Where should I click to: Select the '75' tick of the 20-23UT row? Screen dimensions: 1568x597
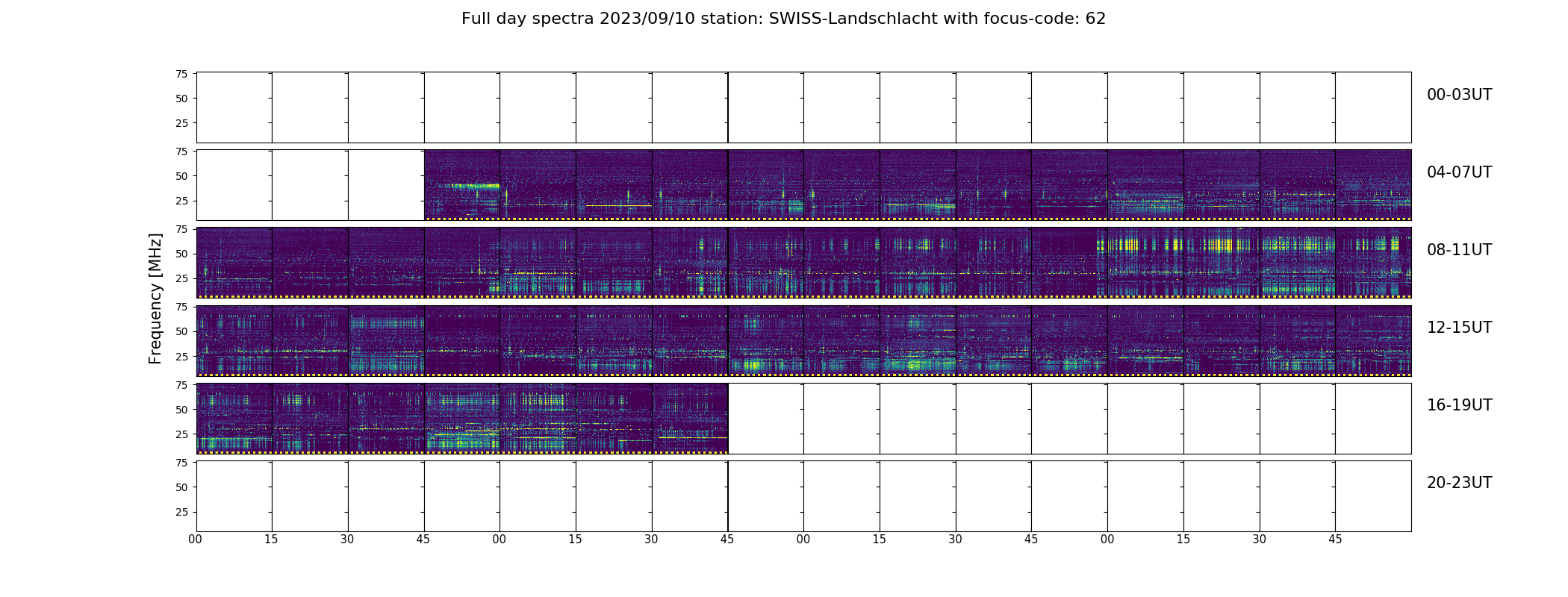click(x=181, y=463)
